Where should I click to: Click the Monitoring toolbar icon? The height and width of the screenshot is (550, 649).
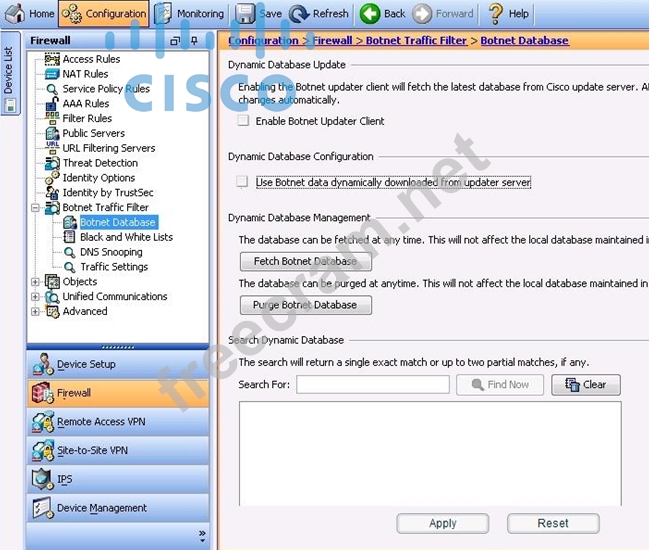164,14
